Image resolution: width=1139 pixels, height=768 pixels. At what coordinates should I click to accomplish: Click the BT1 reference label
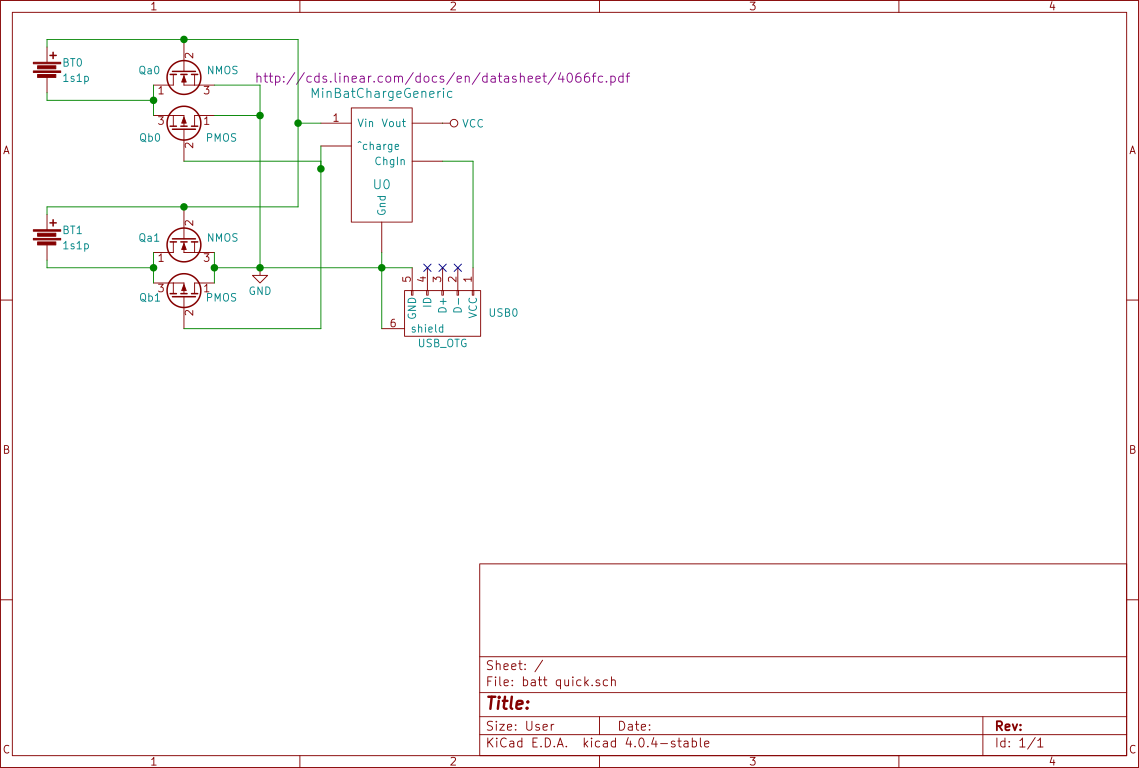pos(73,230)
